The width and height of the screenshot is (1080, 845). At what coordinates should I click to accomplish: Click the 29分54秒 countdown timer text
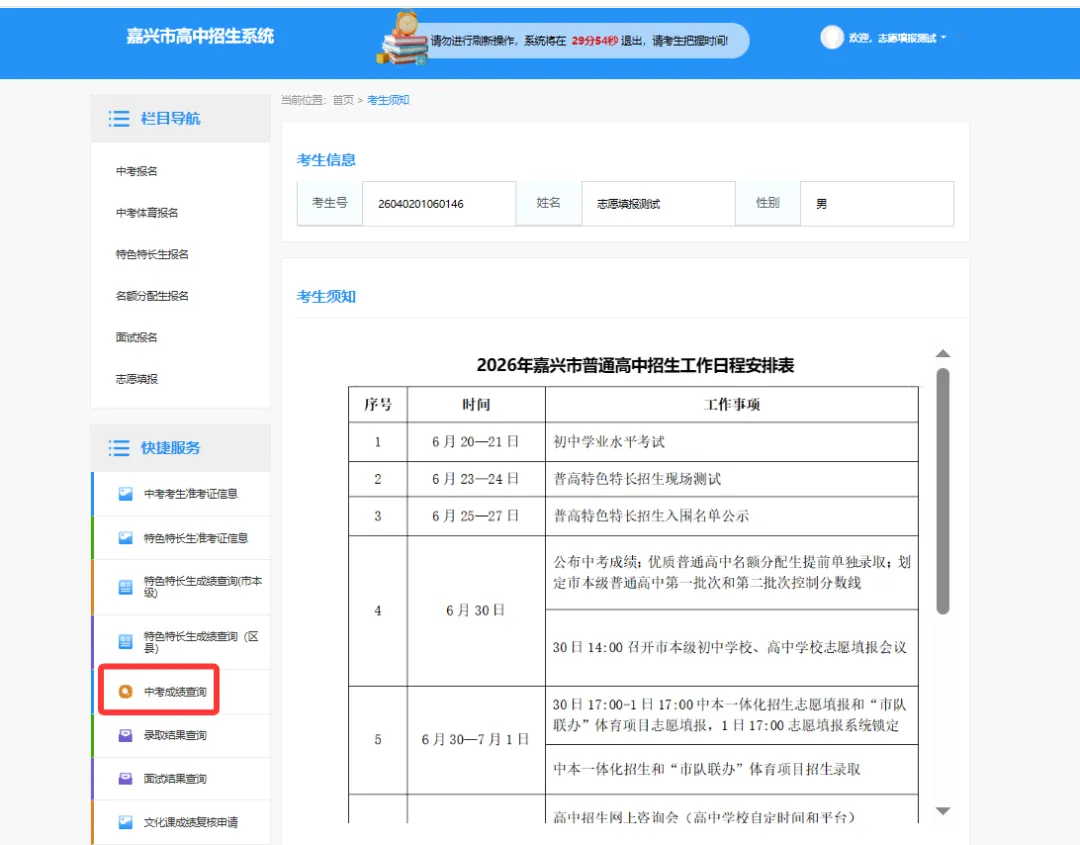pos(594,41)
